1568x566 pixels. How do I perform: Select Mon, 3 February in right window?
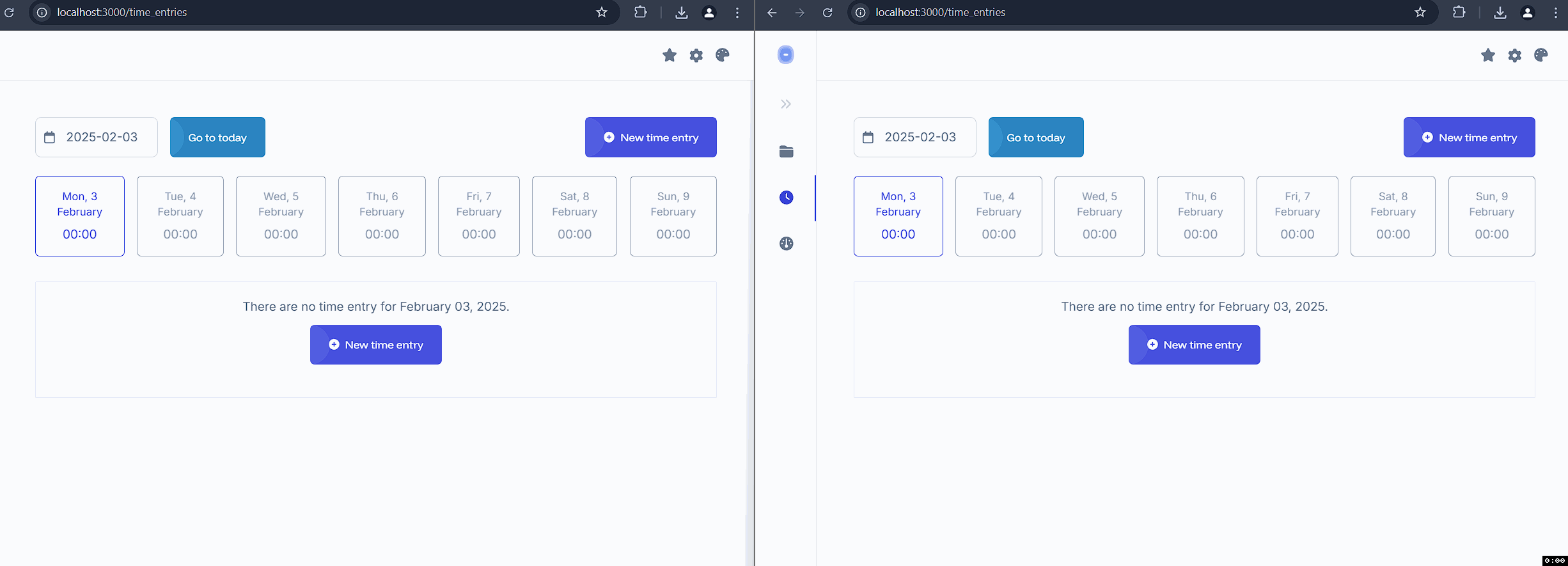point(898,216)
